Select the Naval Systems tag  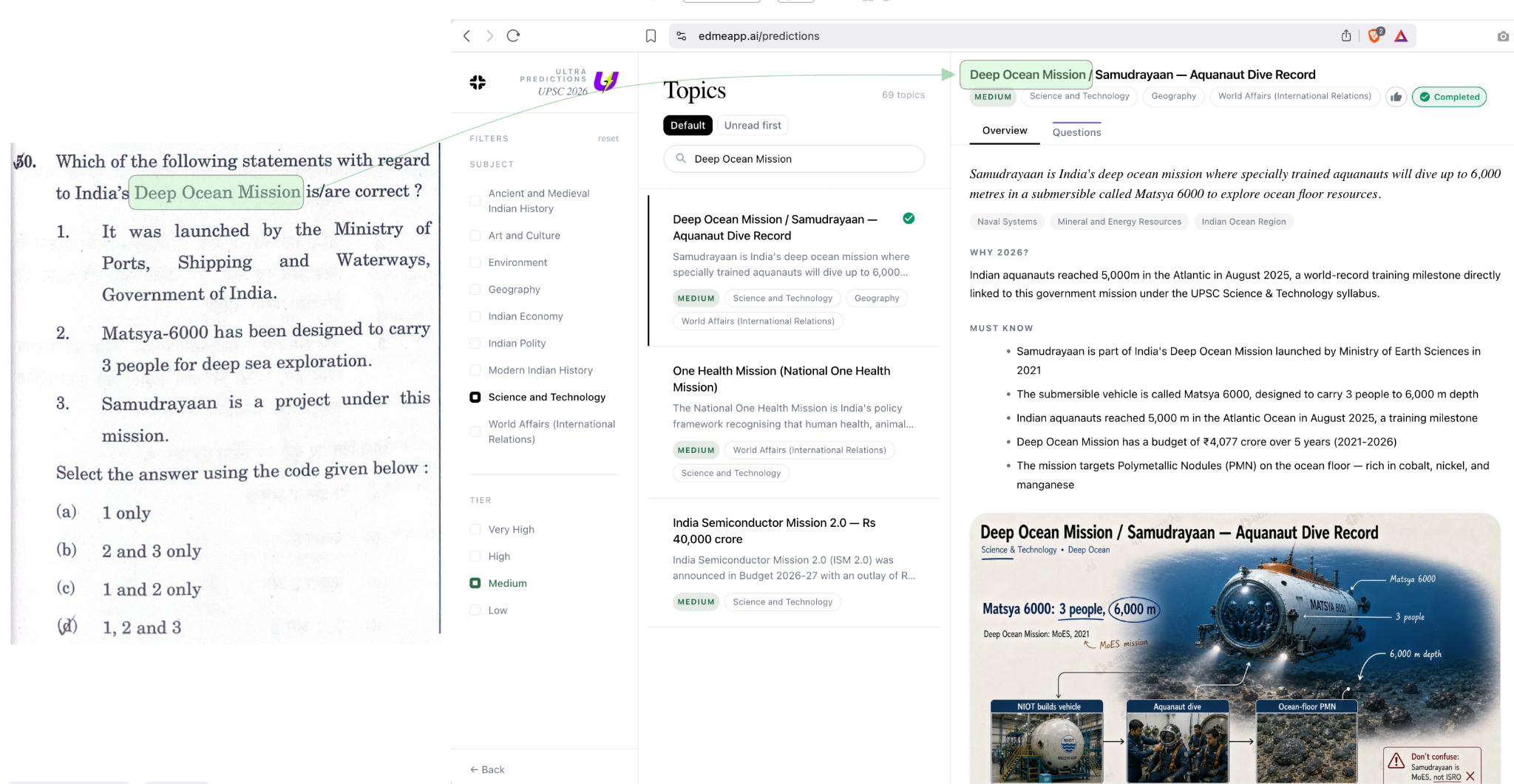pyautogui.click(x=1007, y=222)
